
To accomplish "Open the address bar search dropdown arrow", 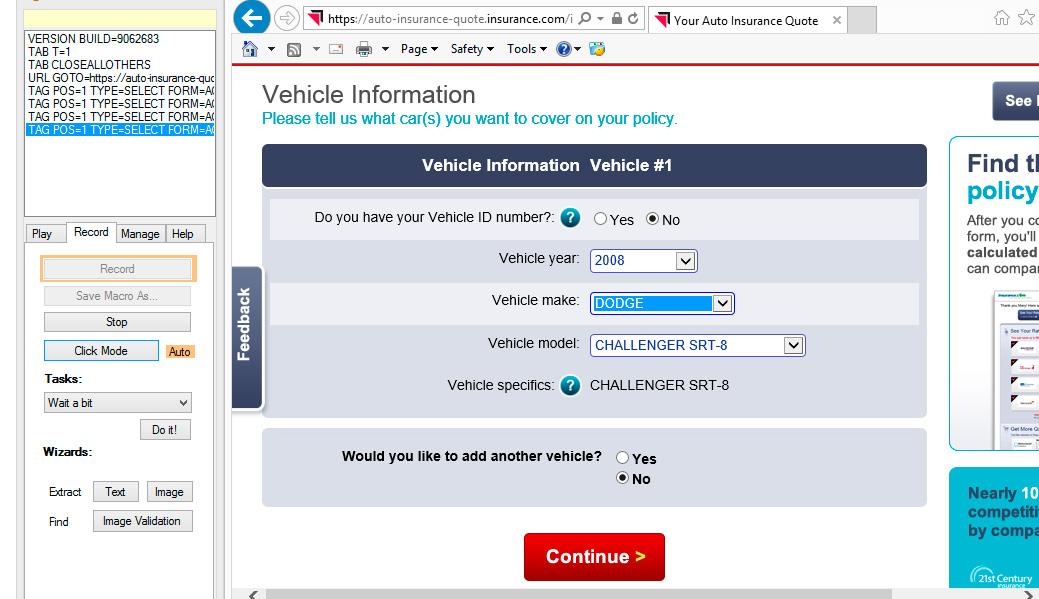I will (x=600, y=19).
